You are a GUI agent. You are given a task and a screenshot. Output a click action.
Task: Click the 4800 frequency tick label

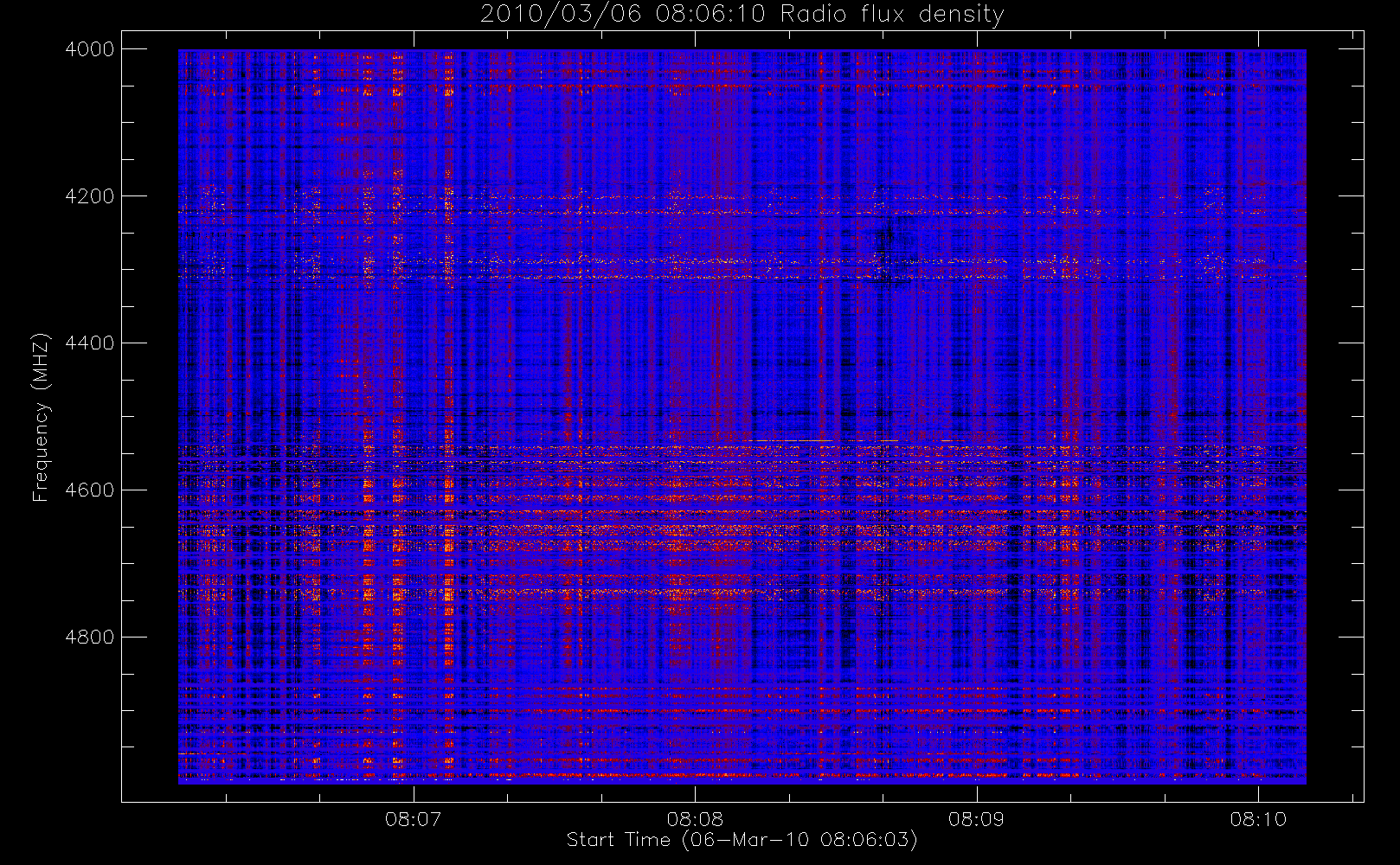[89, 638]
